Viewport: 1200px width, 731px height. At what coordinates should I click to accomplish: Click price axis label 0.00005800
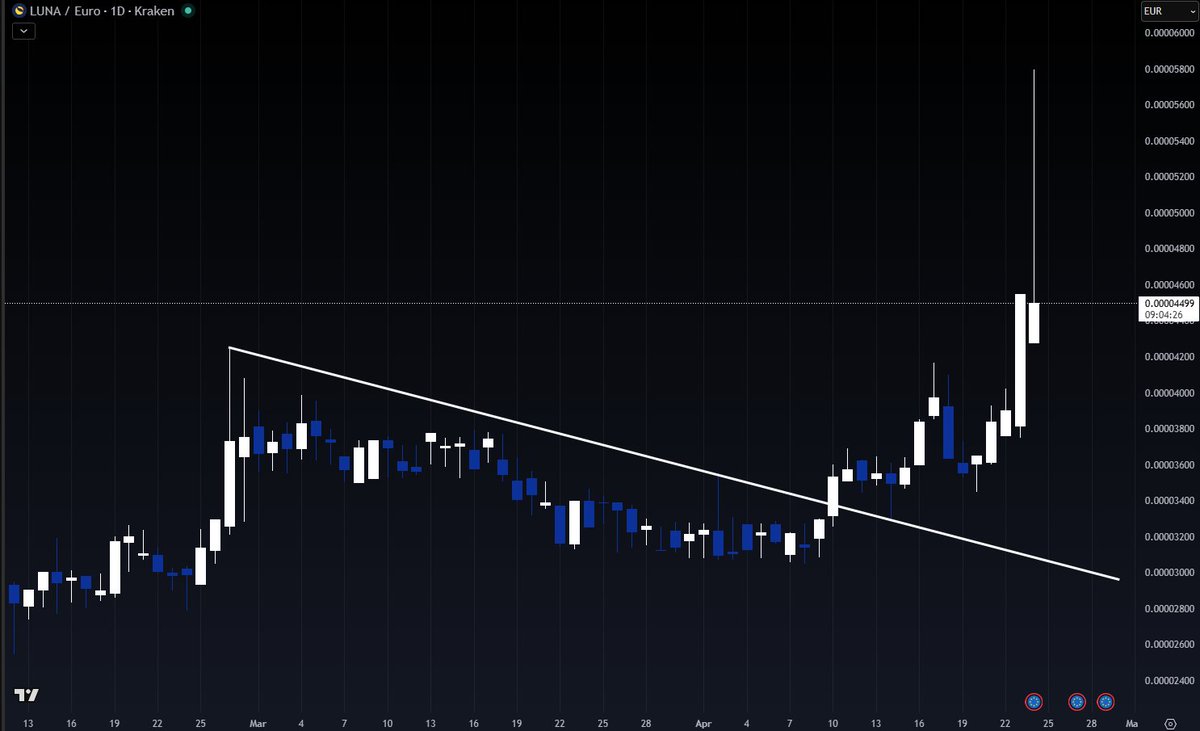click(x=1169, y=69)
